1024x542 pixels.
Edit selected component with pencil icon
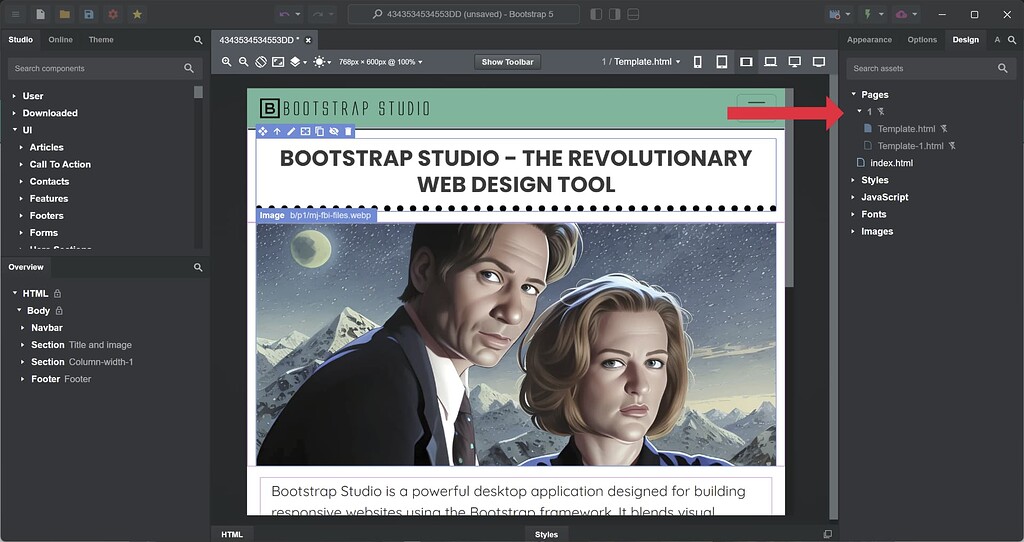click(x=291, y=131)
